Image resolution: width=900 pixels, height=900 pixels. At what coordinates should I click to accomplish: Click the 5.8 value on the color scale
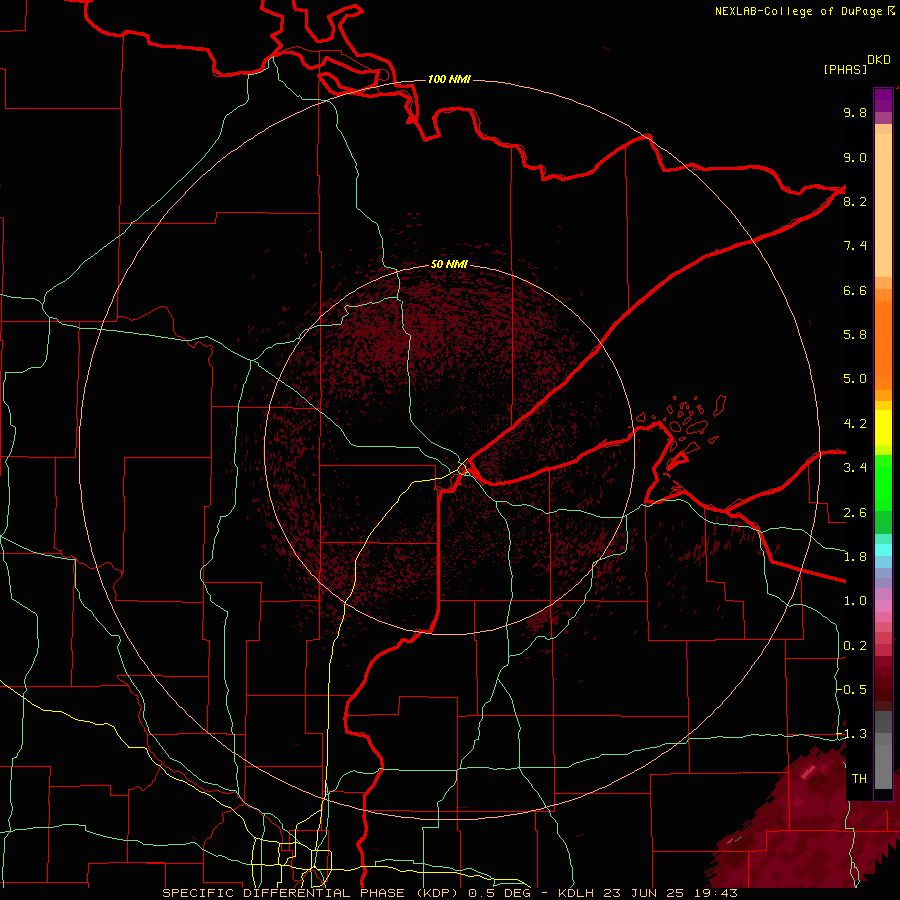[x=855, y=335]
